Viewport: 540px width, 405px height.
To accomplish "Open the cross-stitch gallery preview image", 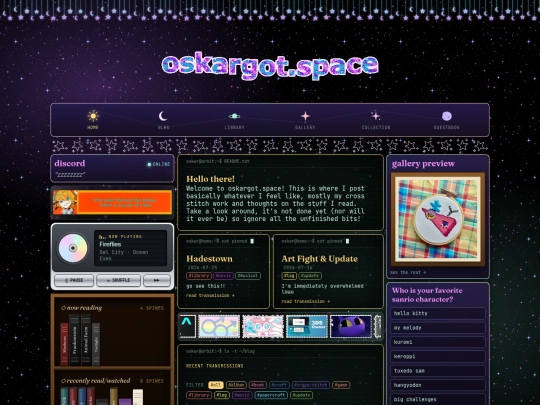I will coord(438,219).
